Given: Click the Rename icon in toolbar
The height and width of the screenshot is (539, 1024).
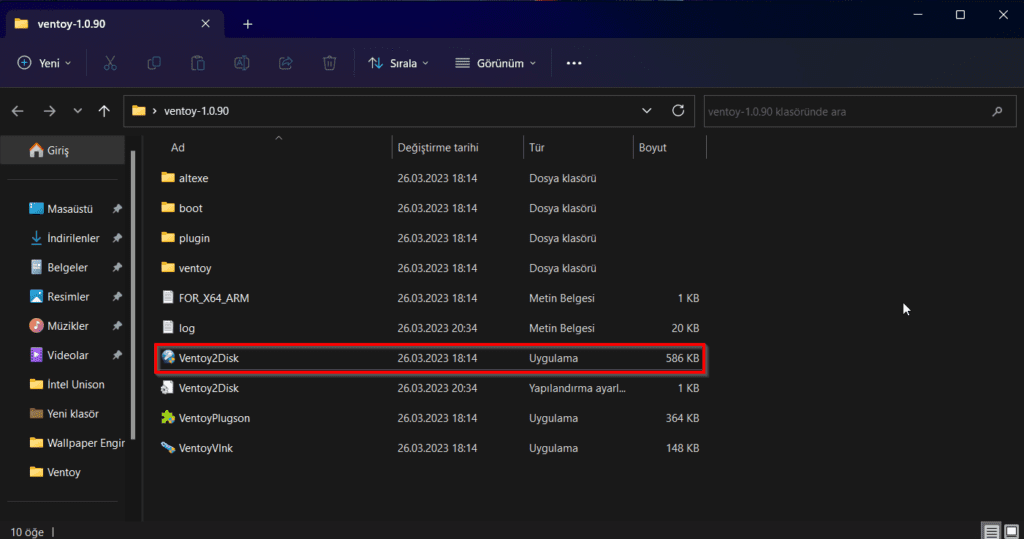Looking at the screenshot, I should [241, 63].
